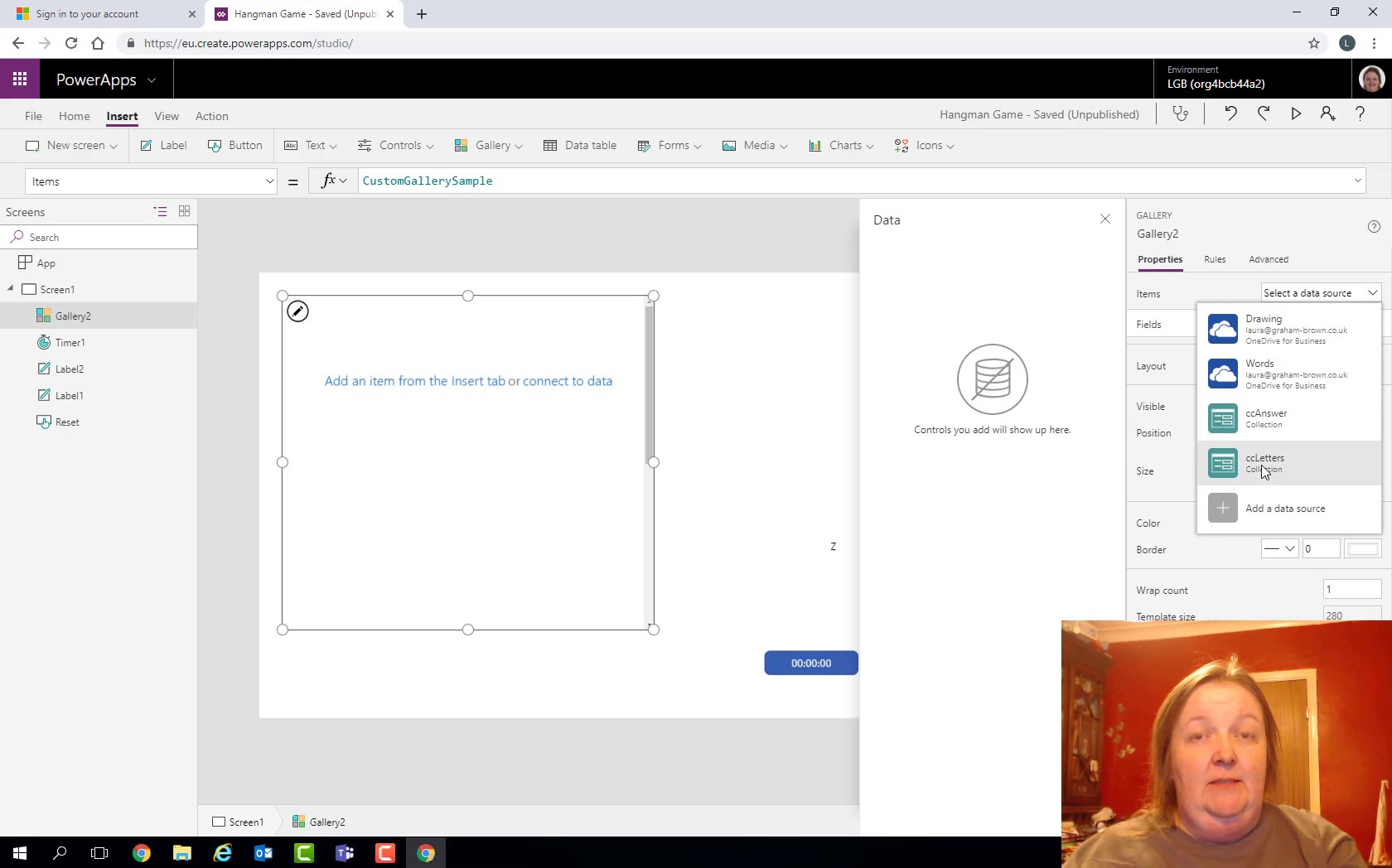
Task: Click the gallery edit pencil icon
Action: pos(297,311)
